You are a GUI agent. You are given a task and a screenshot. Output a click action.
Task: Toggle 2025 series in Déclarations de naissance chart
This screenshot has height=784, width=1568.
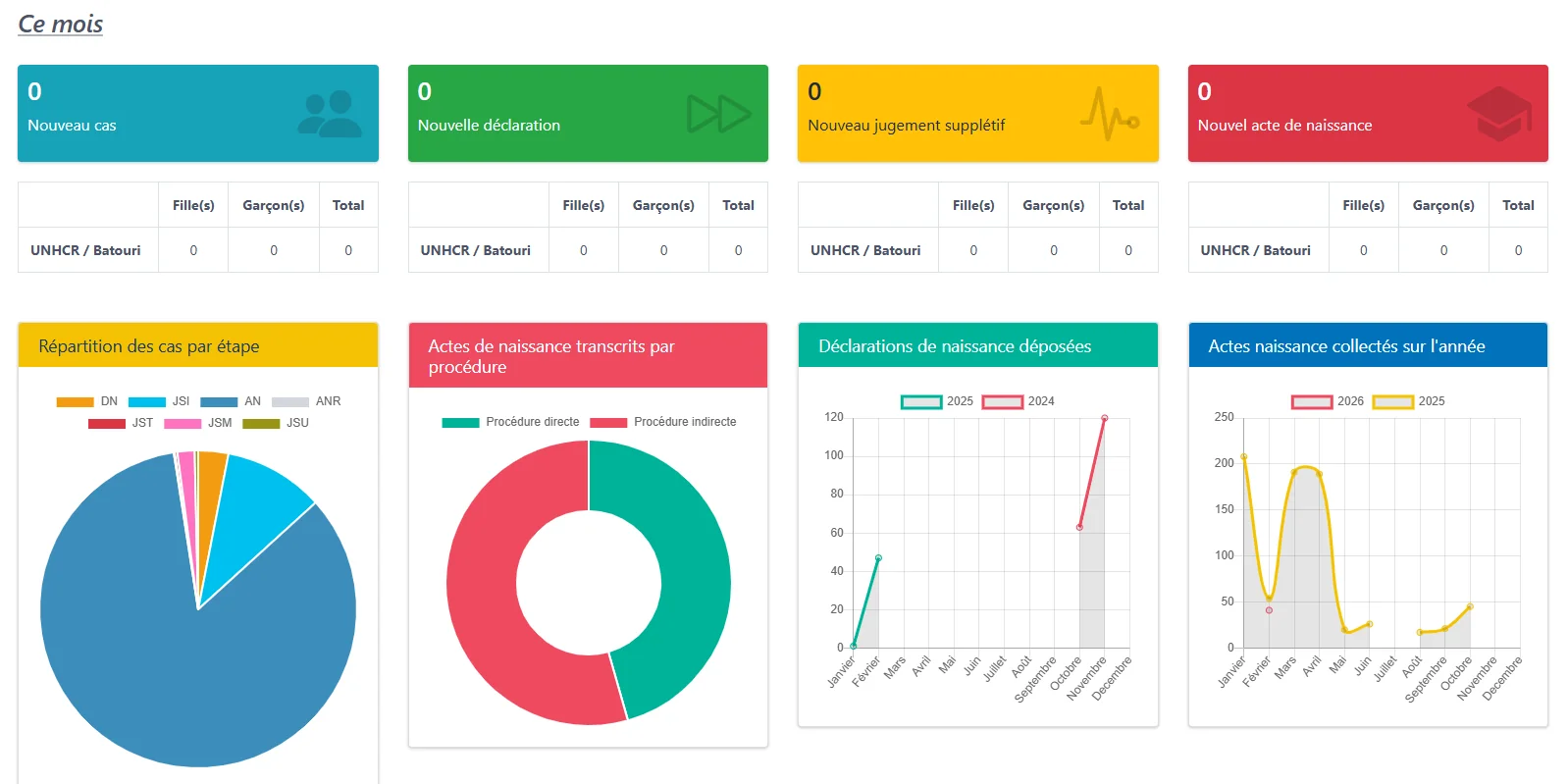tap(937, 401)
